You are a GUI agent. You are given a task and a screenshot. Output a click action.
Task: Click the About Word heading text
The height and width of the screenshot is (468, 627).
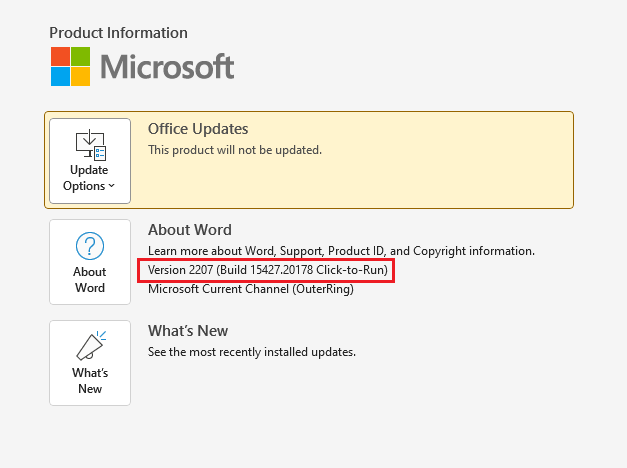click(x=190, y=230)
